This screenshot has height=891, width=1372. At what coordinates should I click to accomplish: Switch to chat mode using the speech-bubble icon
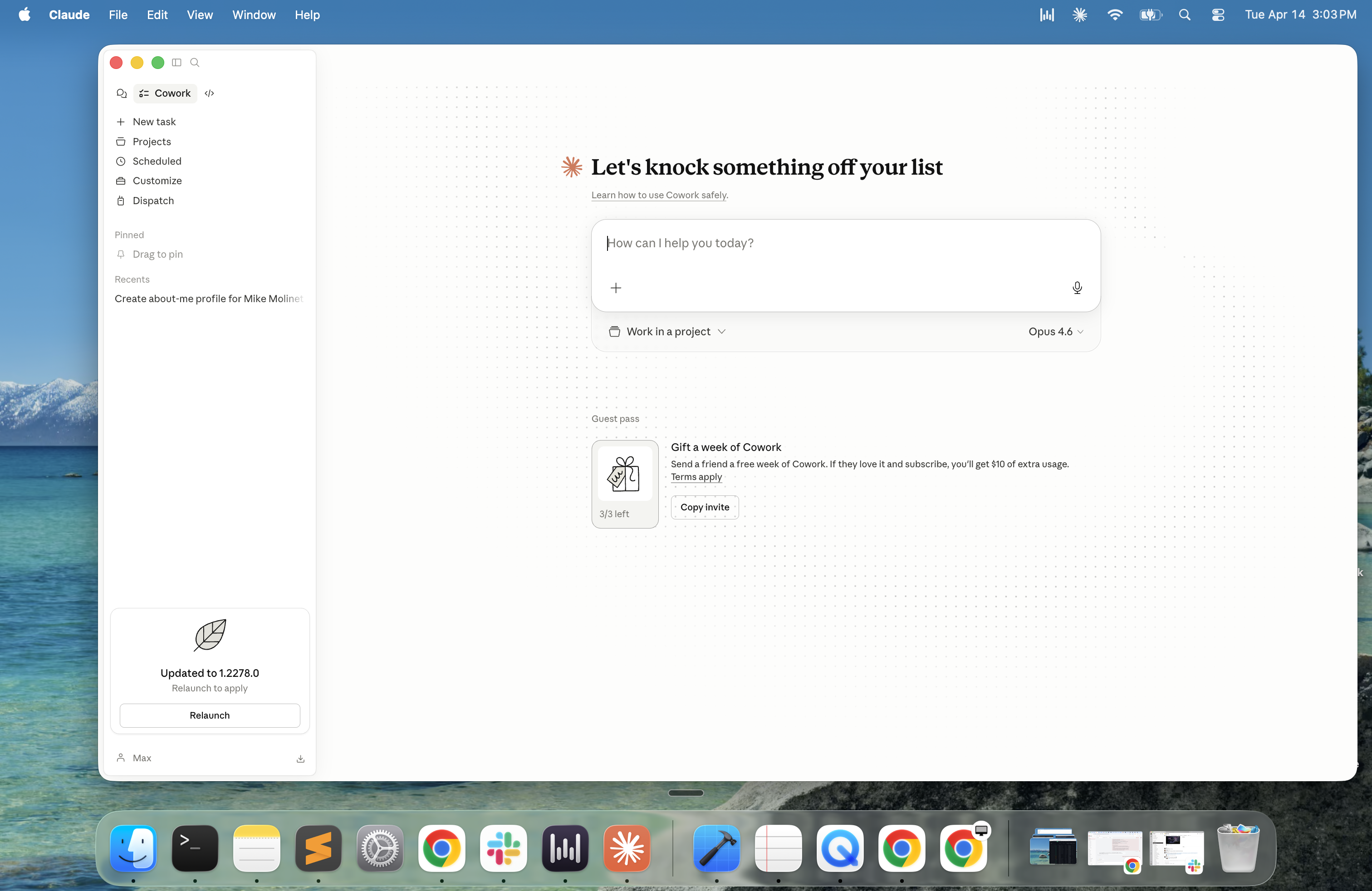click(x=121, y=93)
